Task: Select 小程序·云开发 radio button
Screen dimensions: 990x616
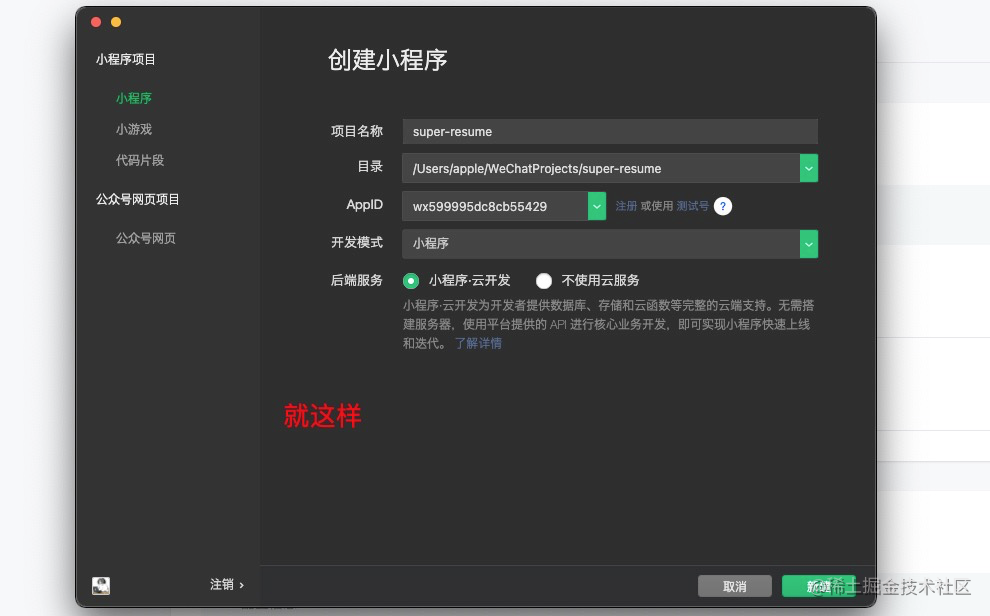Action: pos(411,281)
